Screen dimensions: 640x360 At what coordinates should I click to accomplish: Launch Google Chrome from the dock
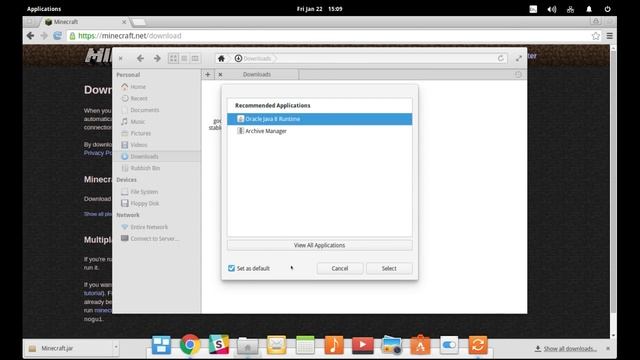190,345
